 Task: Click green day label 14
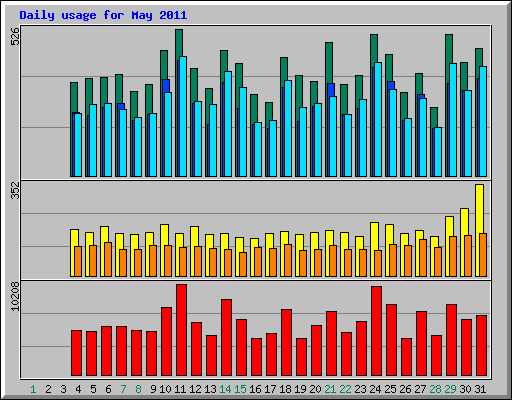coord(225,389)
